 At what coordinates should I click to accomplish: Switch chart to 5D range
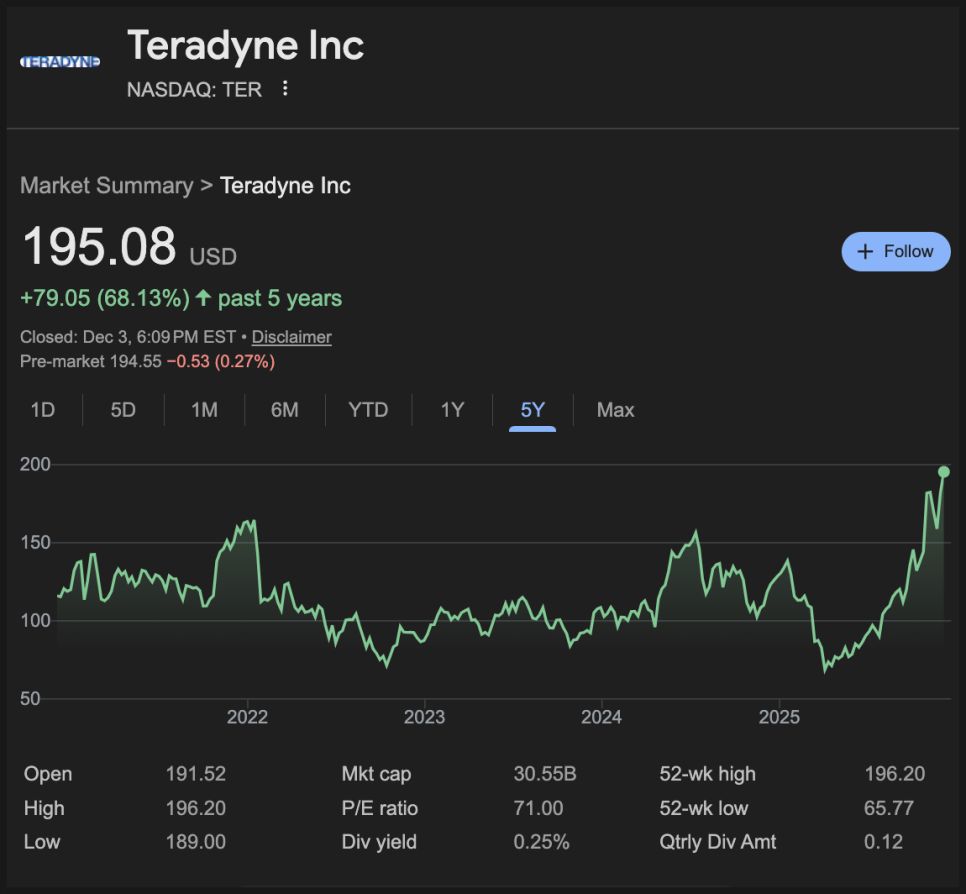pyautogui.click(x=123, y=410)
